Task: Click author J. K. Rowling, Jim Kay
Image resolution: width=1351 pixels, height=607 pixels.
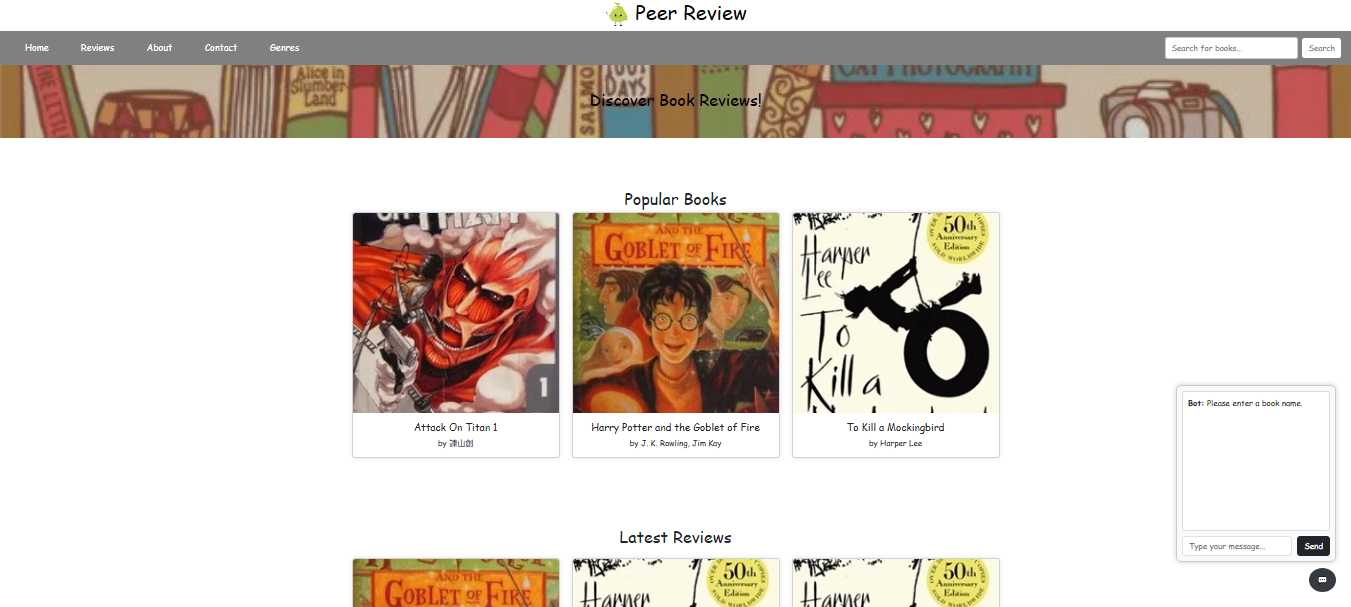Action: (x=676, y=443)
